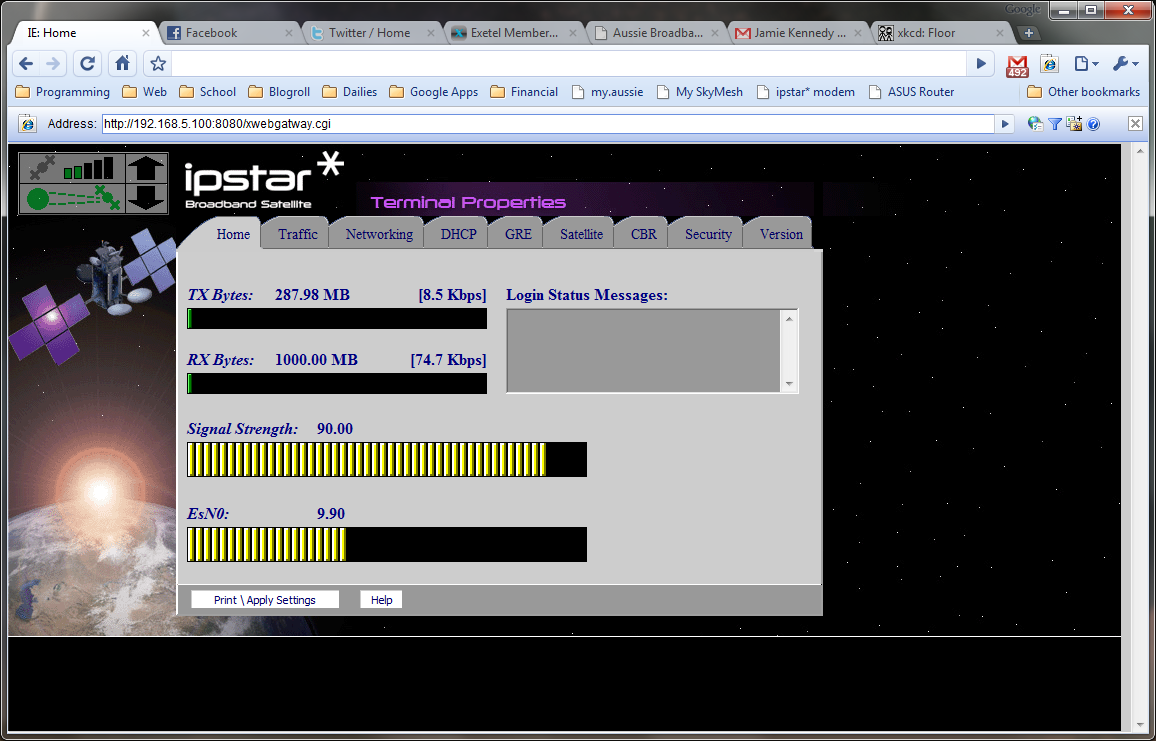
Task: Open the page menu dropdown
Action: pyautogui.click(x=1086, y=63)
